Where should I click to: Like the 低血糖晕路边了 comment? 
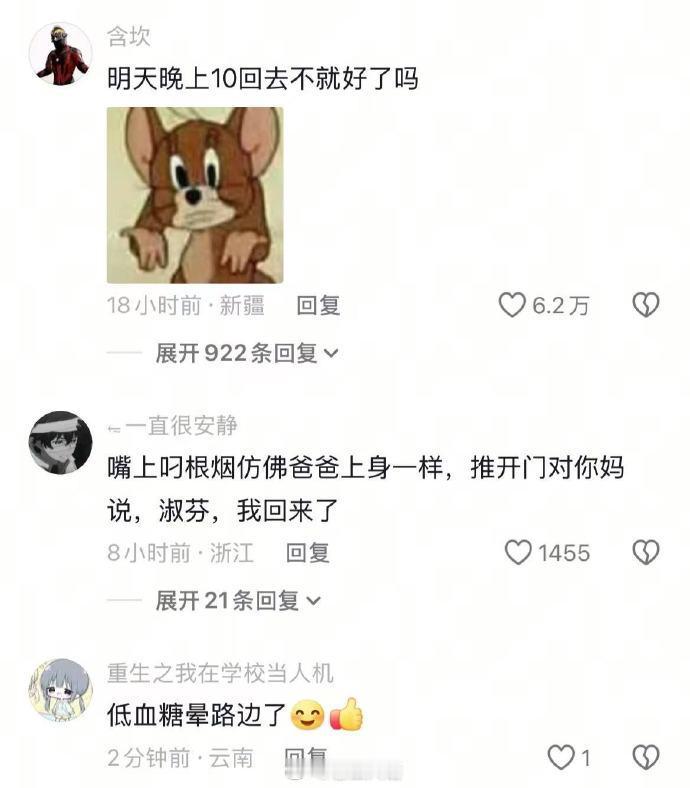(x=560, y=757)
